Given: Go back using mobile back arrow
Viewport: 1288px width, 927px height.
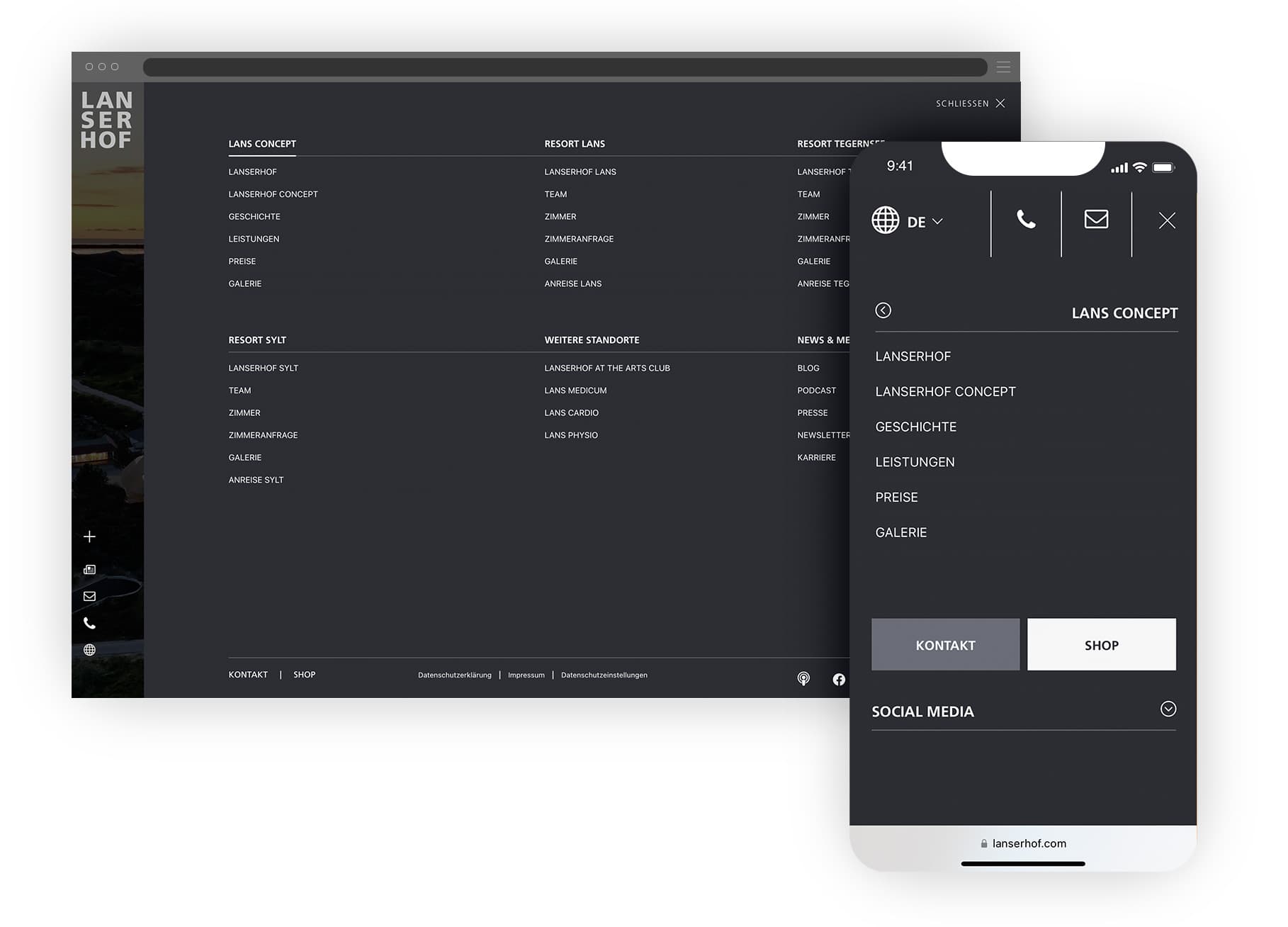Looking at the screenshot, I should pyautogui.click(x=883, y=310).
